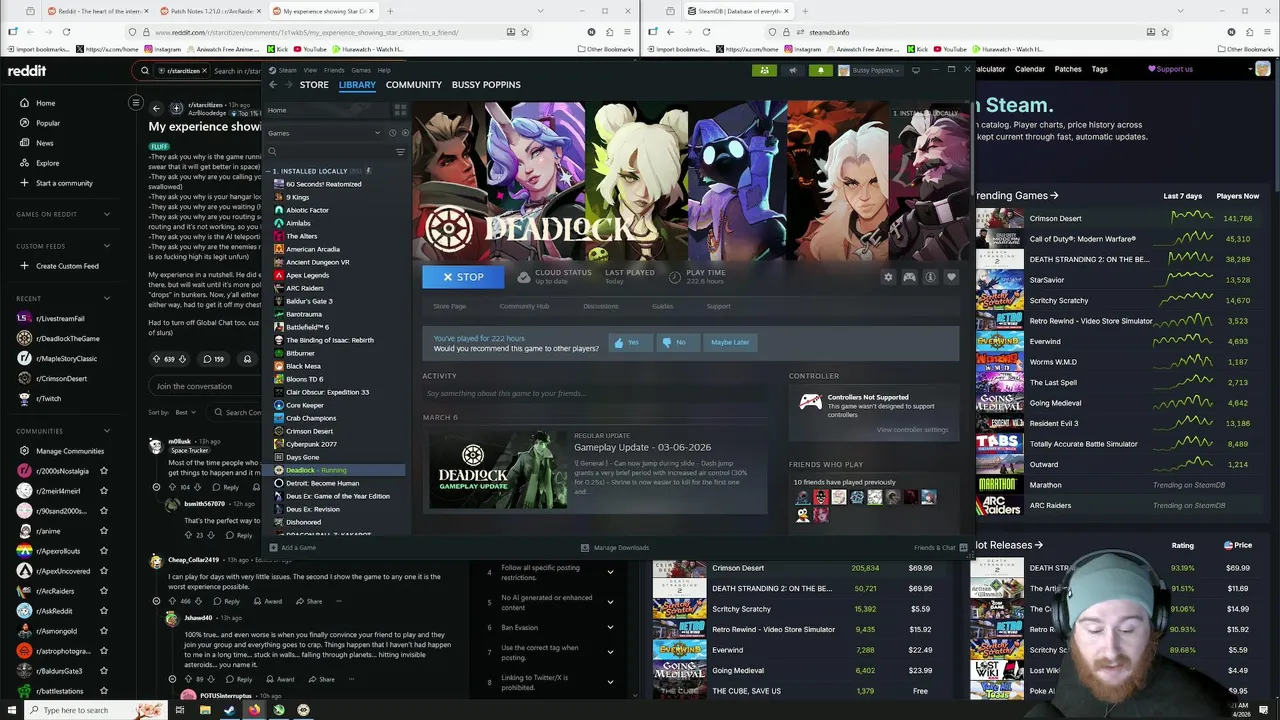
Task: Favorite r/ArcRaiders with star icon
Action: tap(104, 591)
